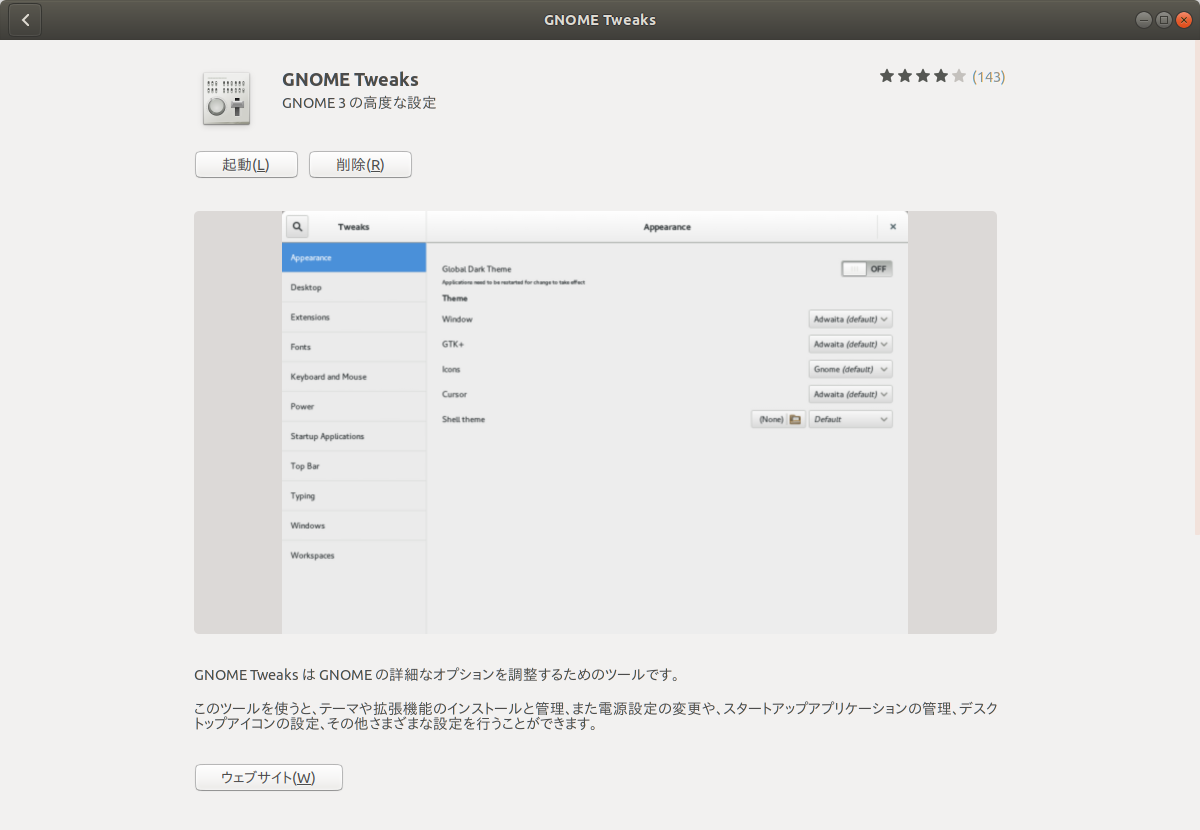Launch the app via 起動 button
Screen dimensions: 1200x830
coord(246,164)
